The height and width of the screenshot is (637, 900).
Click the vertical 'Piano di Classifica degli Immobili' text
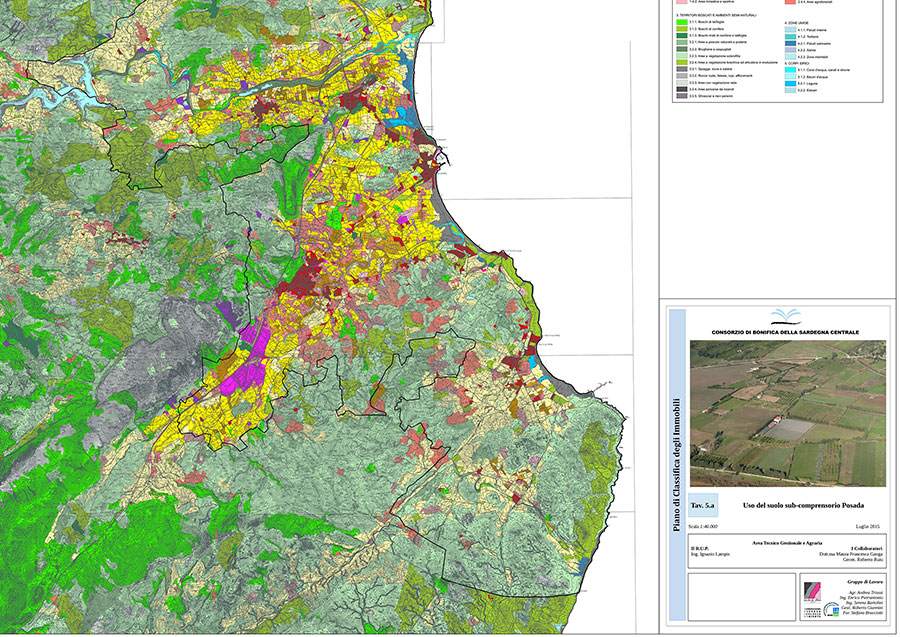pos(677,464)
